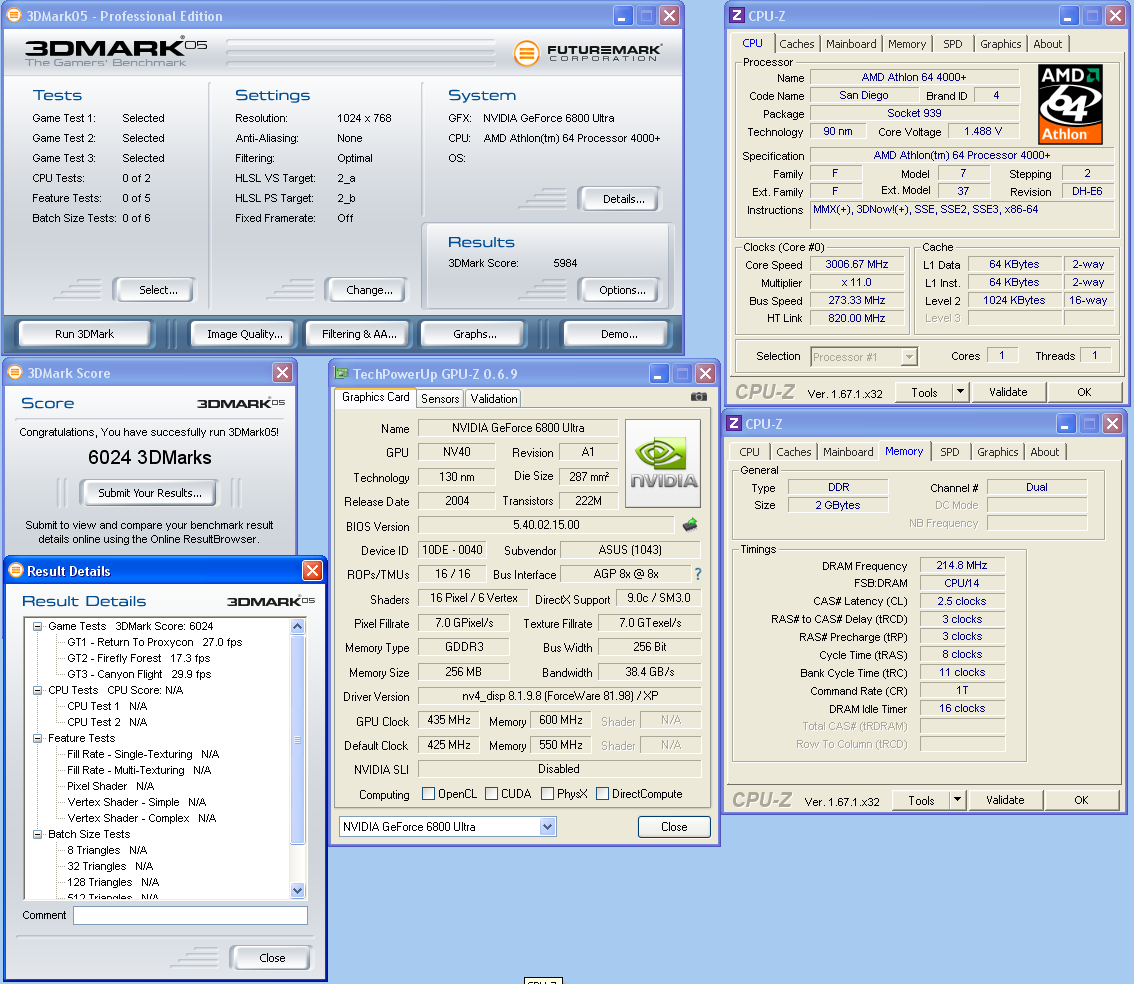Click the BIOS version save chip icon
The image size is (1134, 984).
[690, 525]
